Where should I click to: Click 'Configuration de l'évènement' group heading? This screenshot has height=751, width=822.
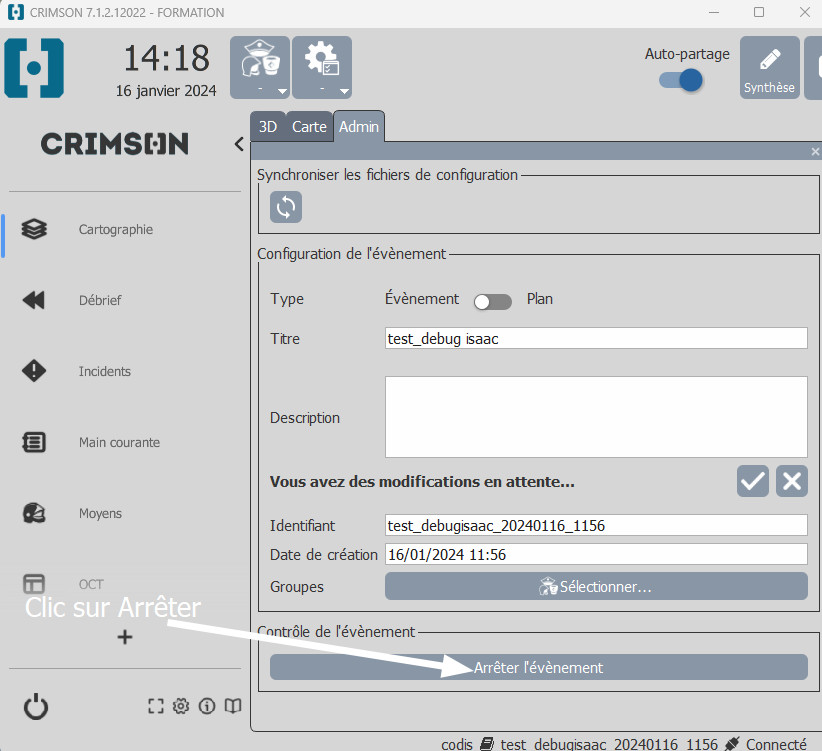(352, 254)
